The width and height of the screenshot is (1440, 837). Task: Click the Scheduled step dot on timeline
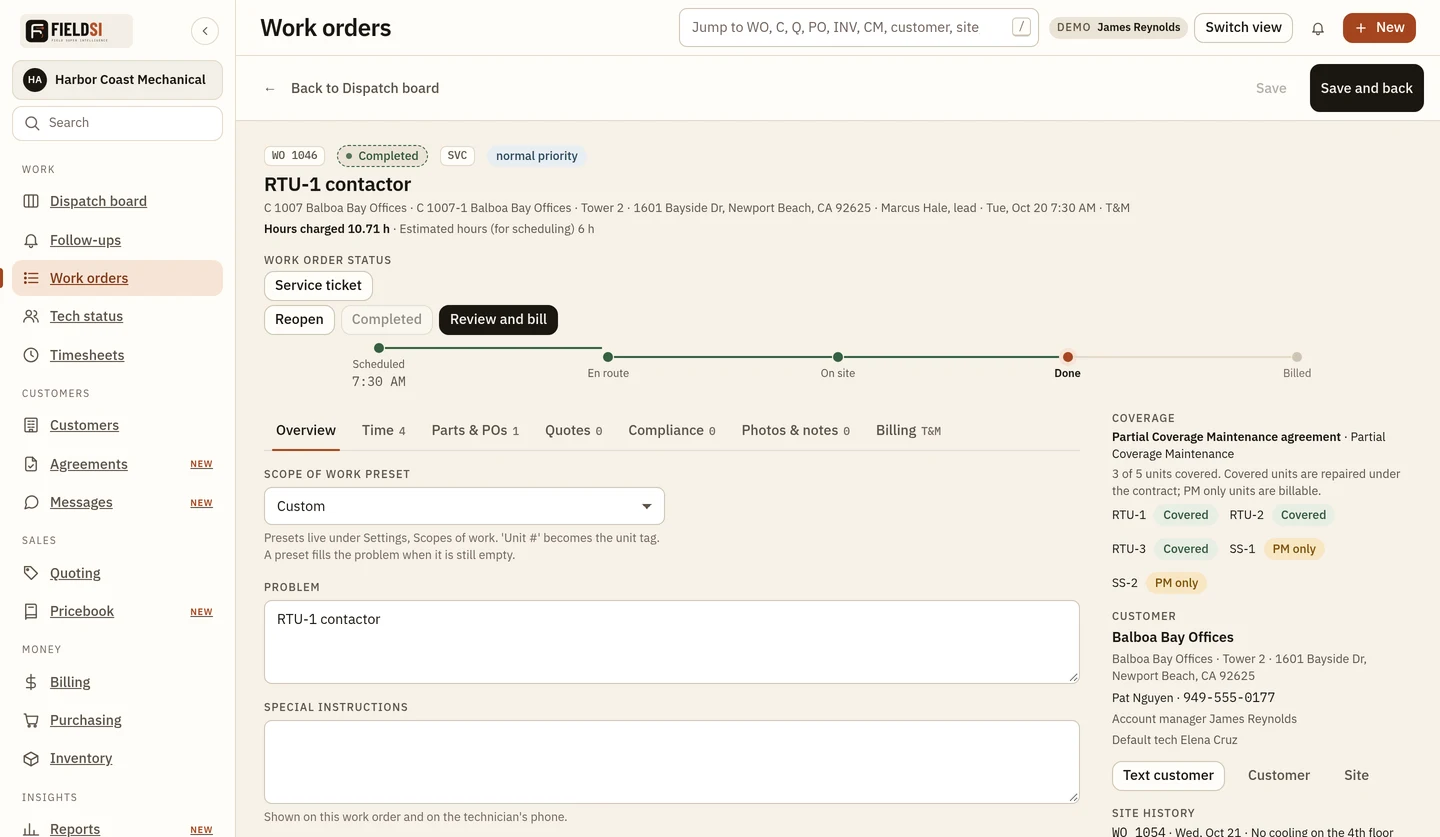point(379,348)
